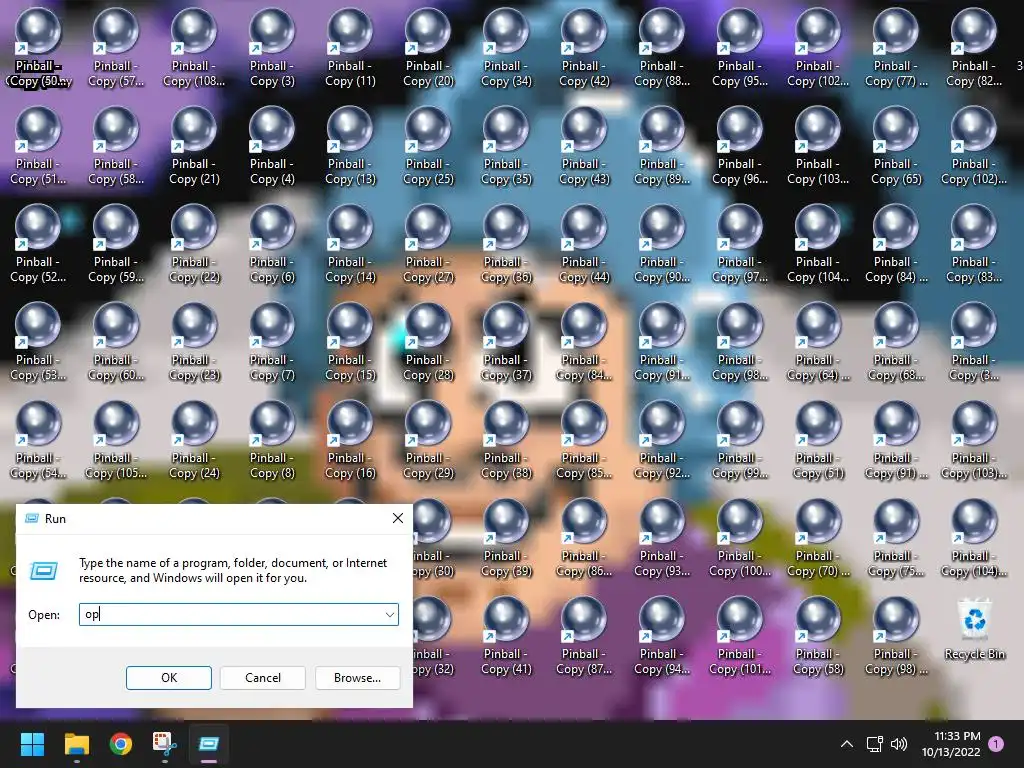This screenshot has height=768, width=1024.
Task: Select the Pinball - Copy (11) shortcut
Action: (x=350, y=48)
